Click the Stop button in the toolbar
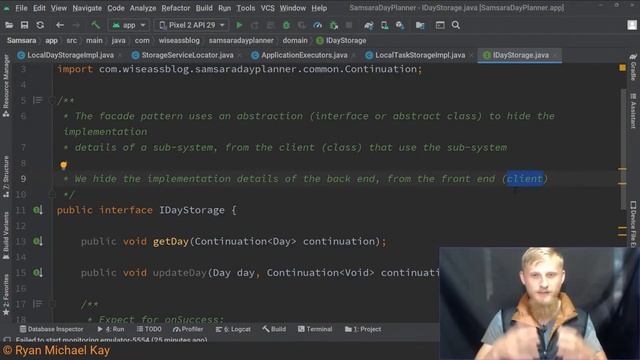 [x=349, y=25]
